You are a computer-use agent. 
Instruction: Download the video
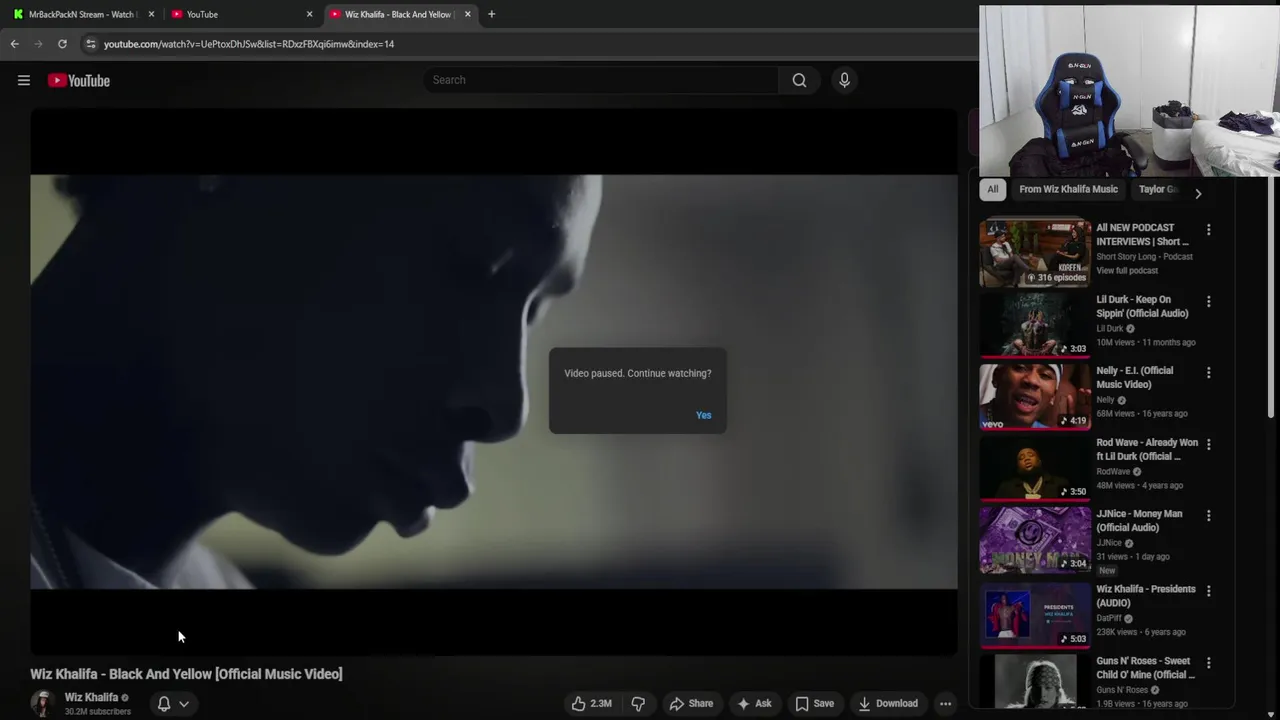click(888, 703)
